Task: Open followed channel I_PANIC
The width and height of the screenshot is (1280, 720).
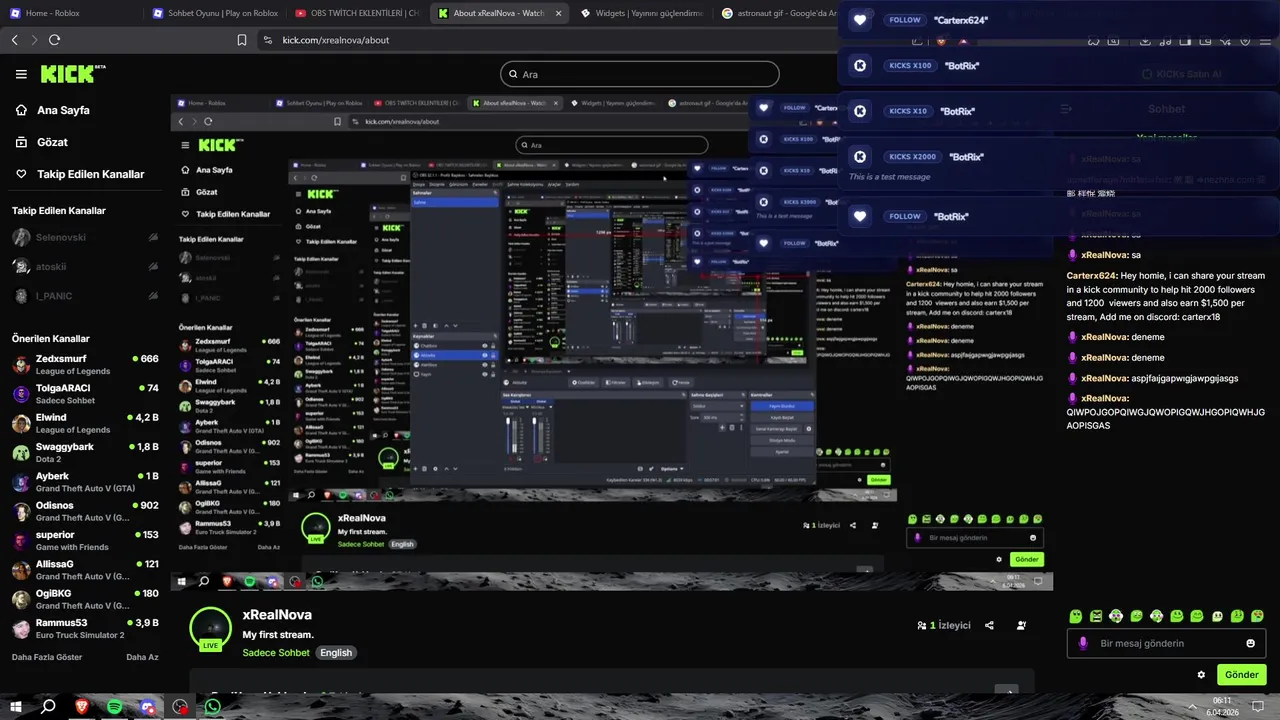Action: 85,296
